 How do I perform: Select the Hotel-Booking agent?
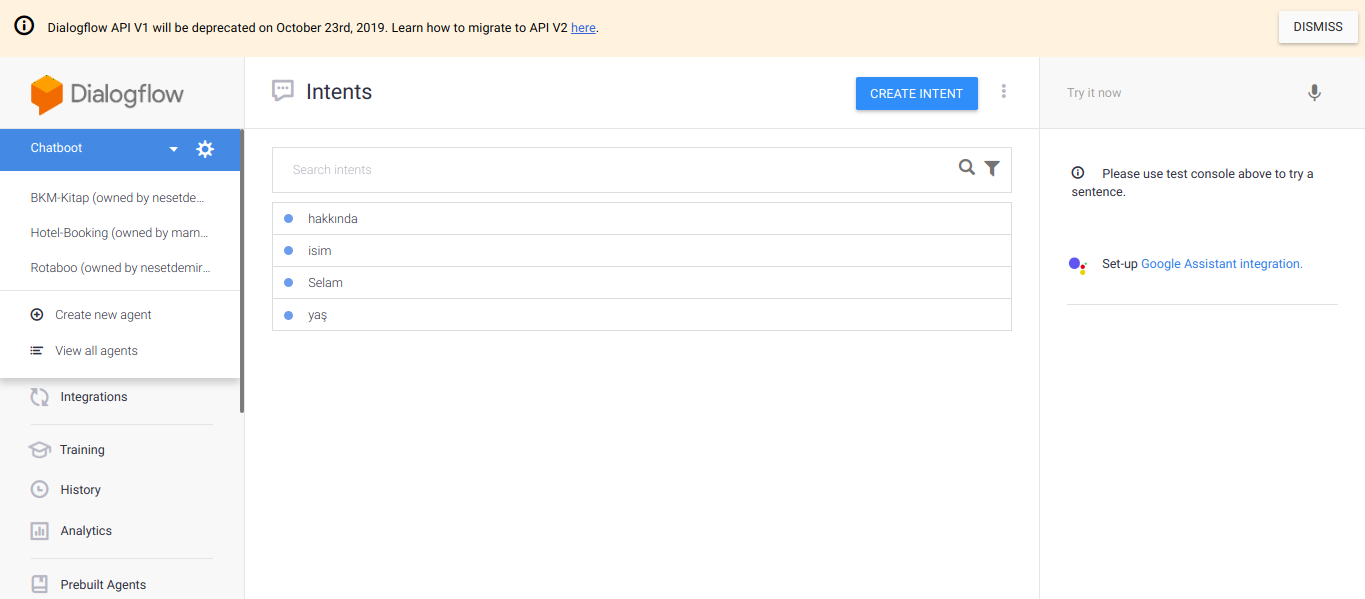[x=120, y=233]
